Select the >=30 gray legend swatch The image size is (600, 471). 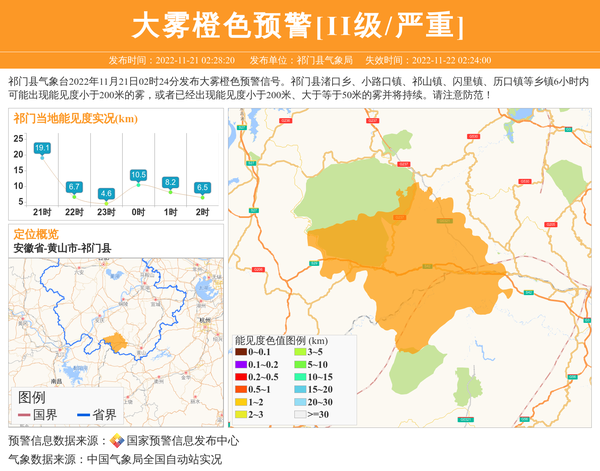click(x=298, y=413)
